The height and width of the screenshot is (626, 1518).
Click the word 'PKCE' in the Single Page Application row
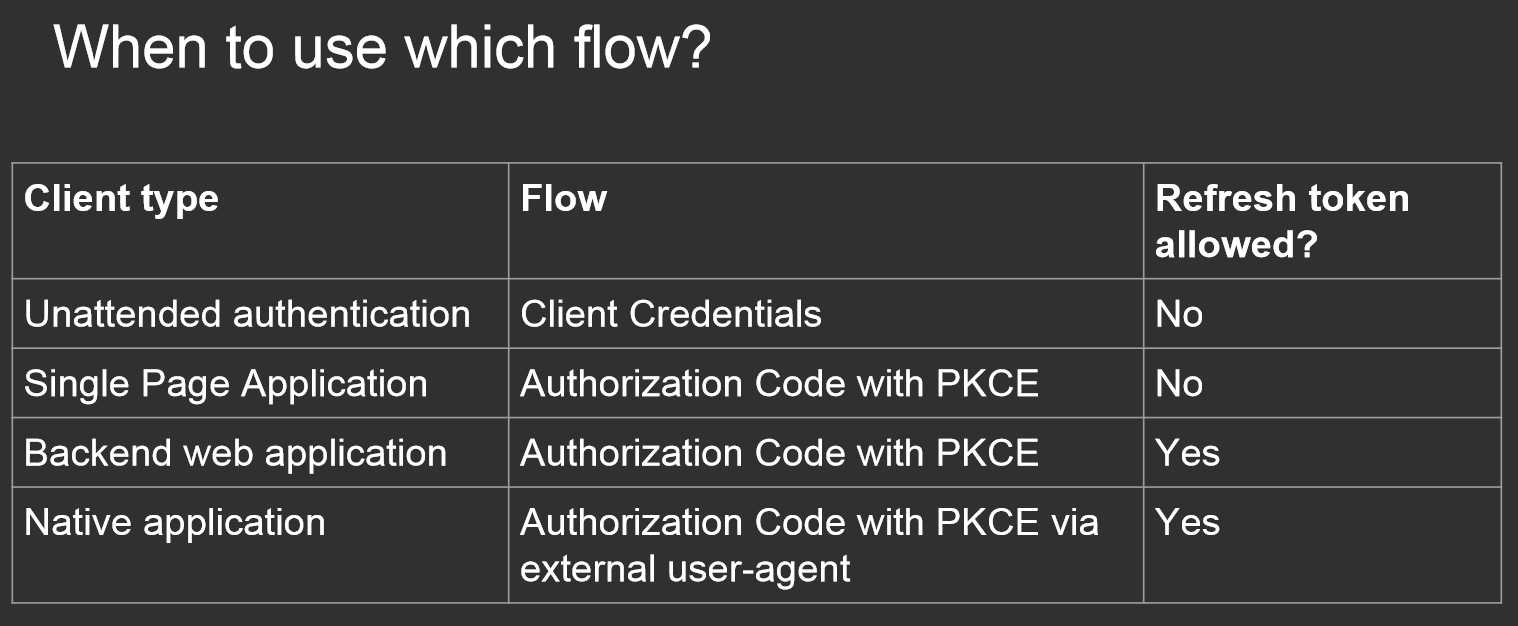click(987, 384)
